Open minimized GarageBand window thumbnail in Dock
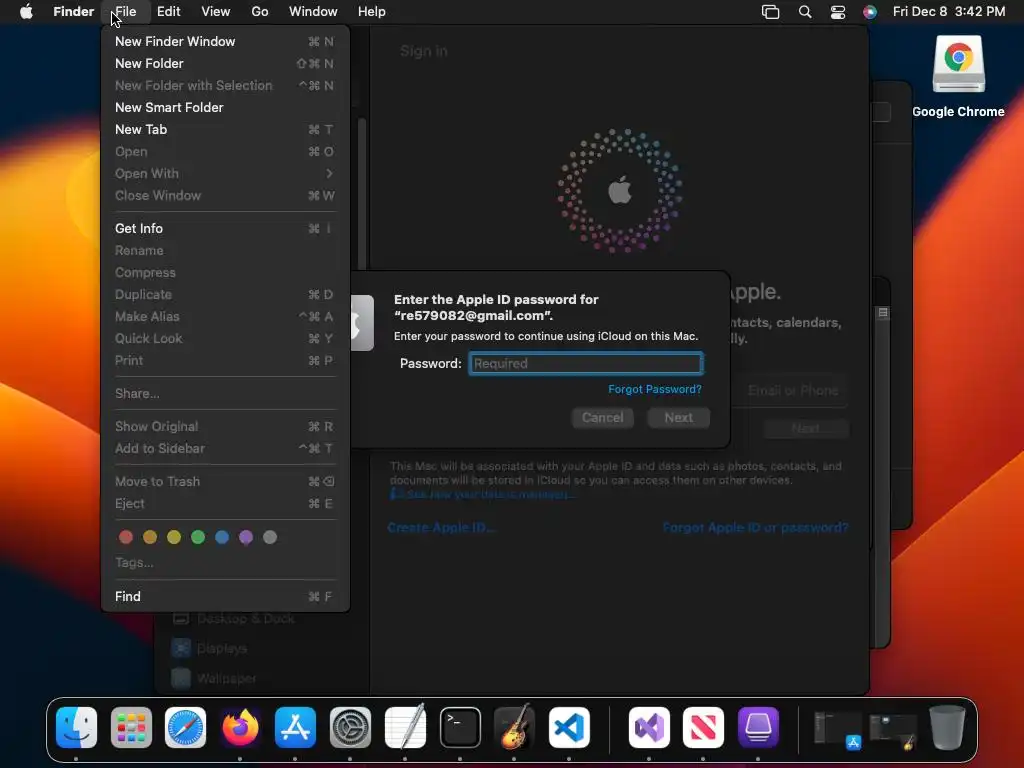 893,731
